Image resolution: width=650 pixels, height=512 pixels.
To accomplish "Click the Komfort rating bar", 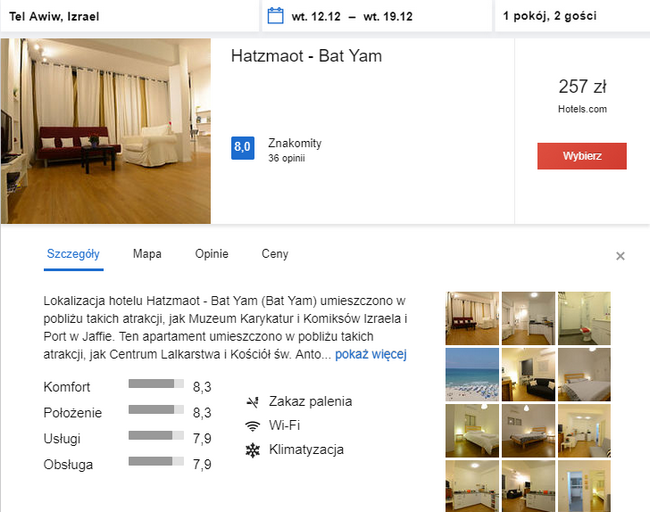I will point(156,383).
